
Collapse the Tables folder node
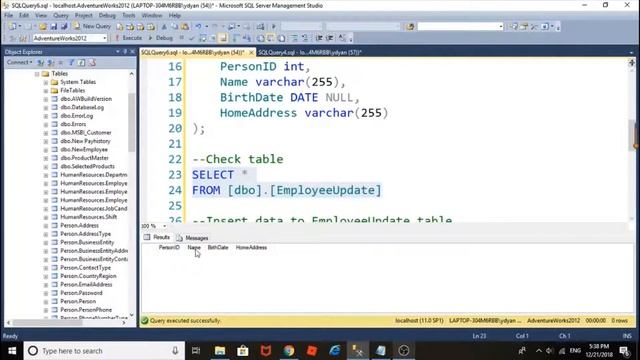[37, 74]
